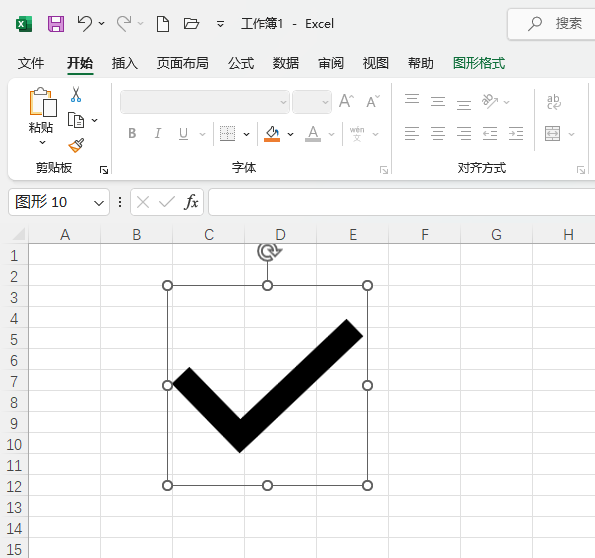Click the formula confirm checkmark button

point(167,202)
